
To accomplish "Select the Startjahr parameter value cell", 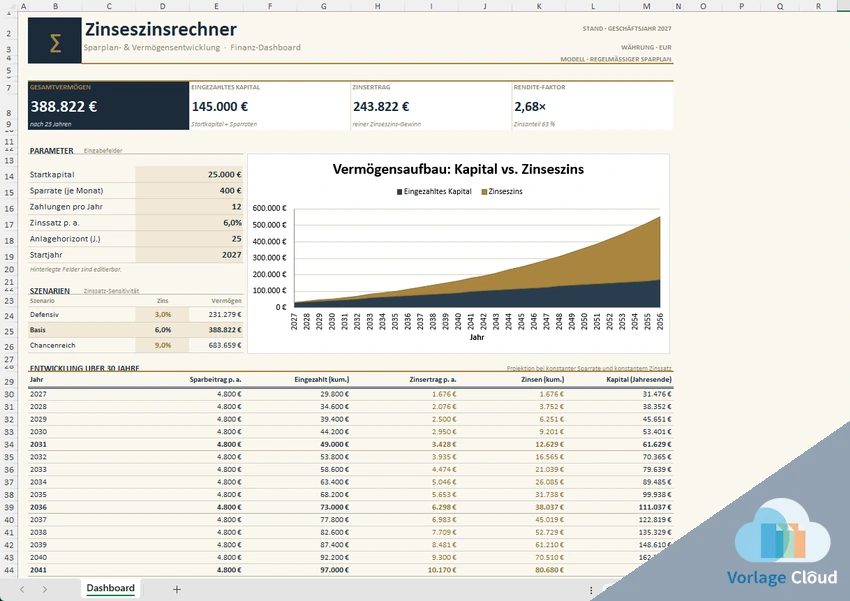I will (x=189, y=255).
